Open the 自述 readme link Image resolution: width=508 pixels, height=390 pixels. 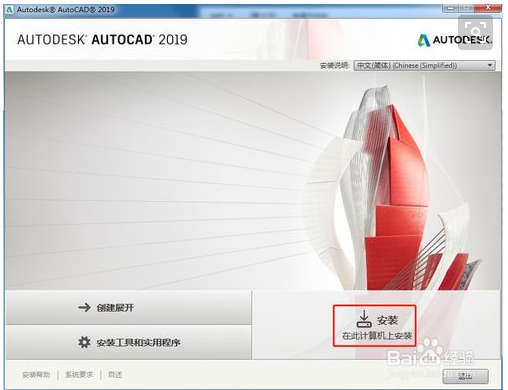click(x=115, y=375)
